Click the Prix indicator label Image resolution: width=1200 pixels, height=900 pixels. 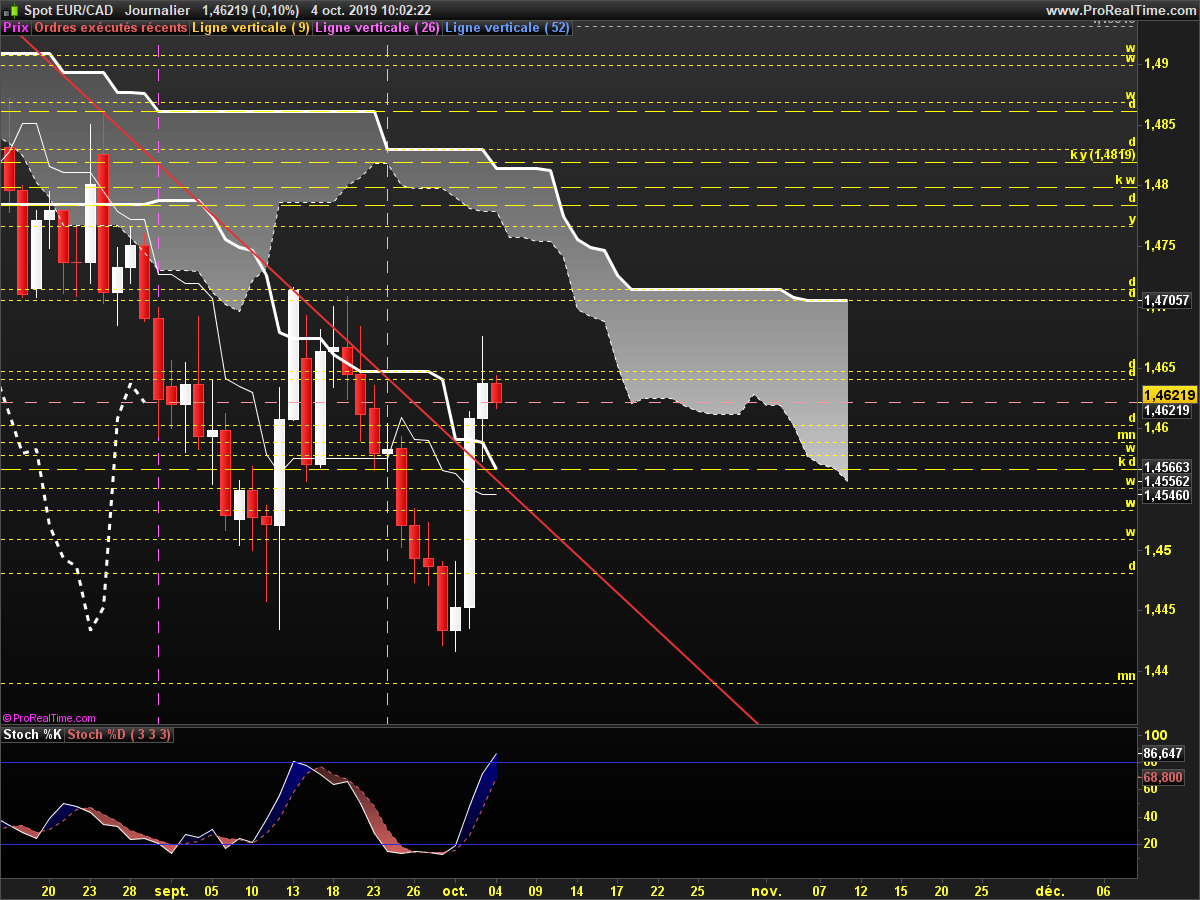click(x=16, y=28)
